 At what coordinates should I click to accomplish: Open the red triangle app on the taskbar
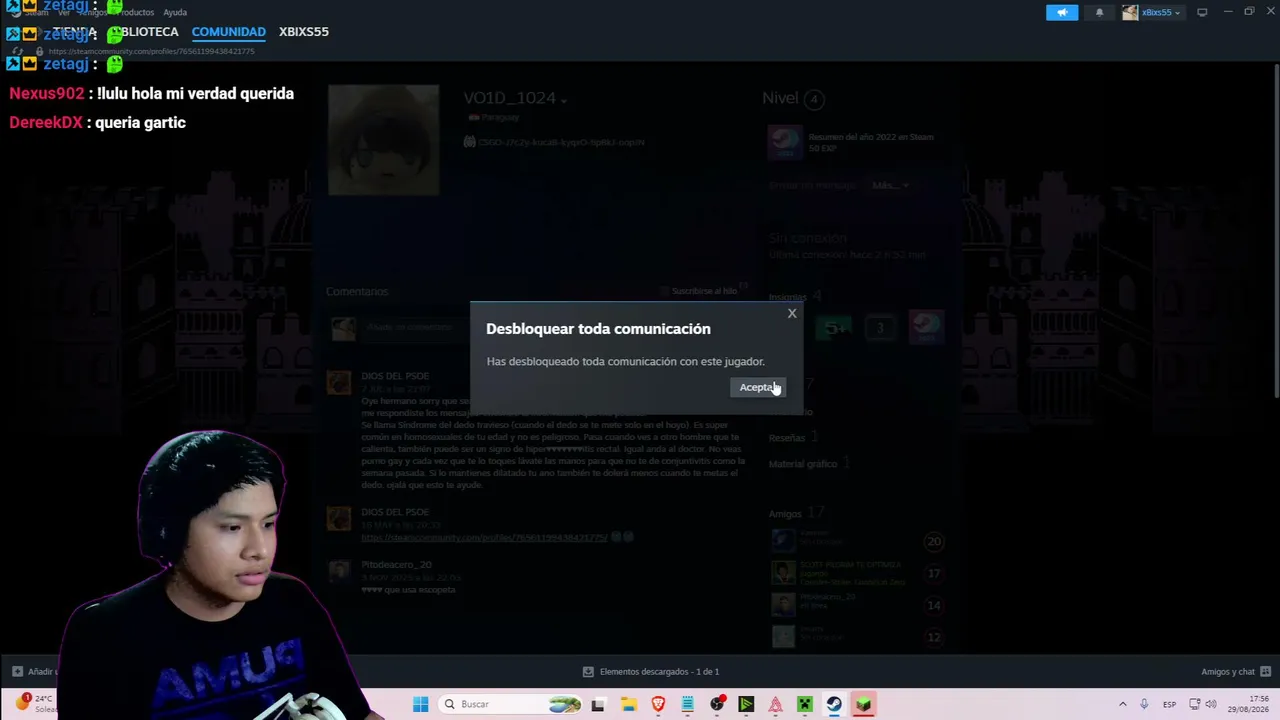click(775, 704)
